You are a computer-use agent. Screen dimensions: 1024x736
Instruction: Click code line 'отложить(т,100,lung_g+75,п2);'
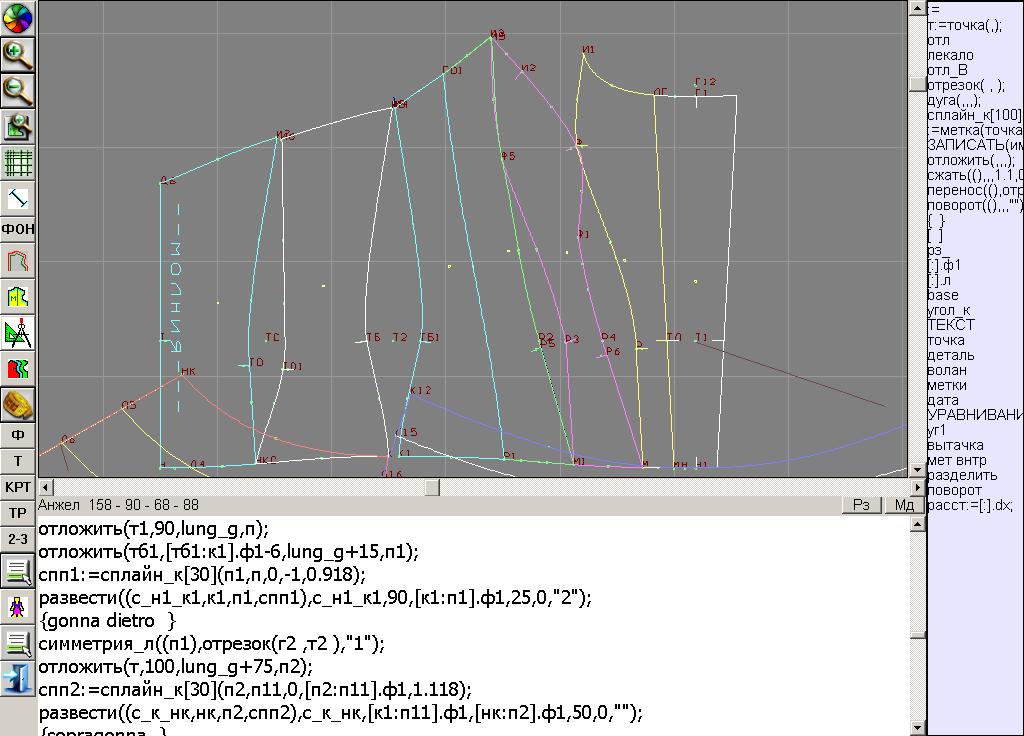coord(176,667)
